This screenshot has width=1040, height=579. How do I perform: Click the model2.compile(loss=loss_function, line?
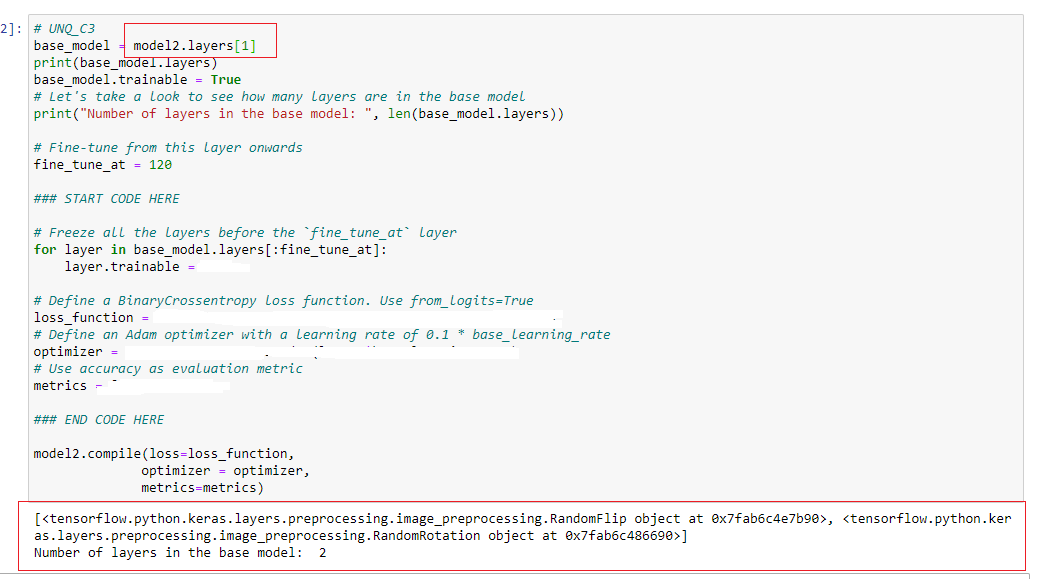[164, 453]
